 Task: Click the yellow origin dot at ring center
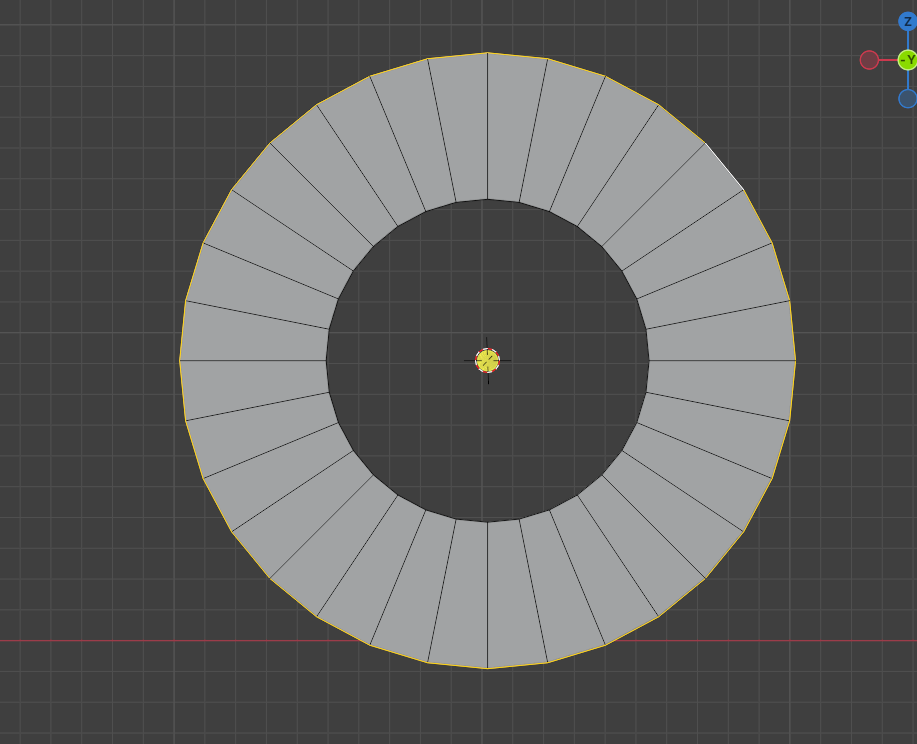point(488,360)
